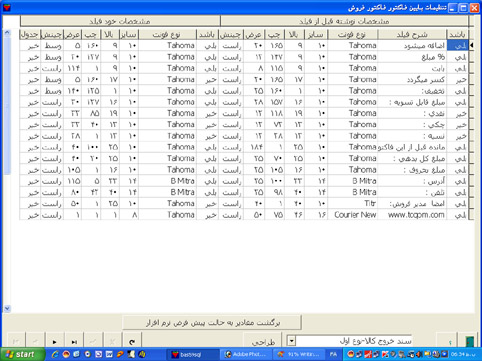The height and width of the screenshot is (361, 482).
Task: Select first row highlighted بلي cell
Action: (457, 45)
